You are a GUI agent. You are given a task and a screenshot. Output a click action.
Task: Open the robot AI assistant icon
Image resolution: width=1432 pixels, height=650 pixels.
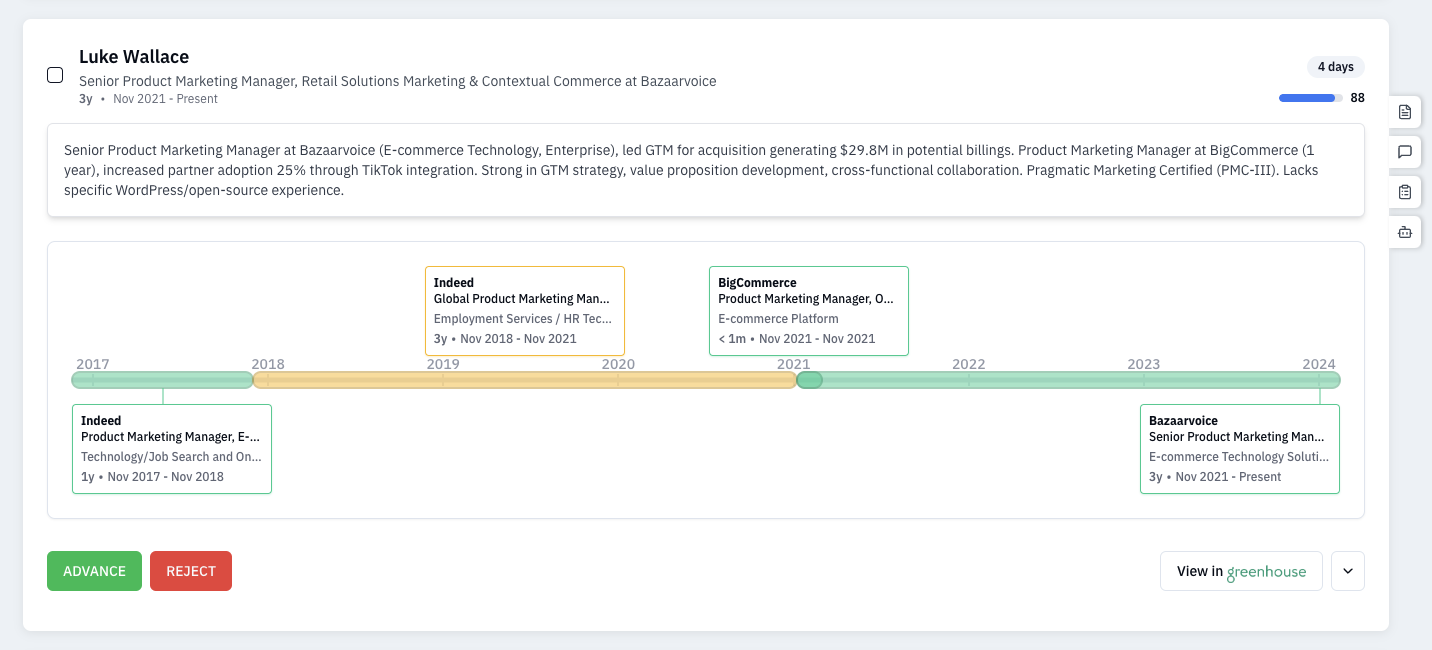click(1405, 232)
